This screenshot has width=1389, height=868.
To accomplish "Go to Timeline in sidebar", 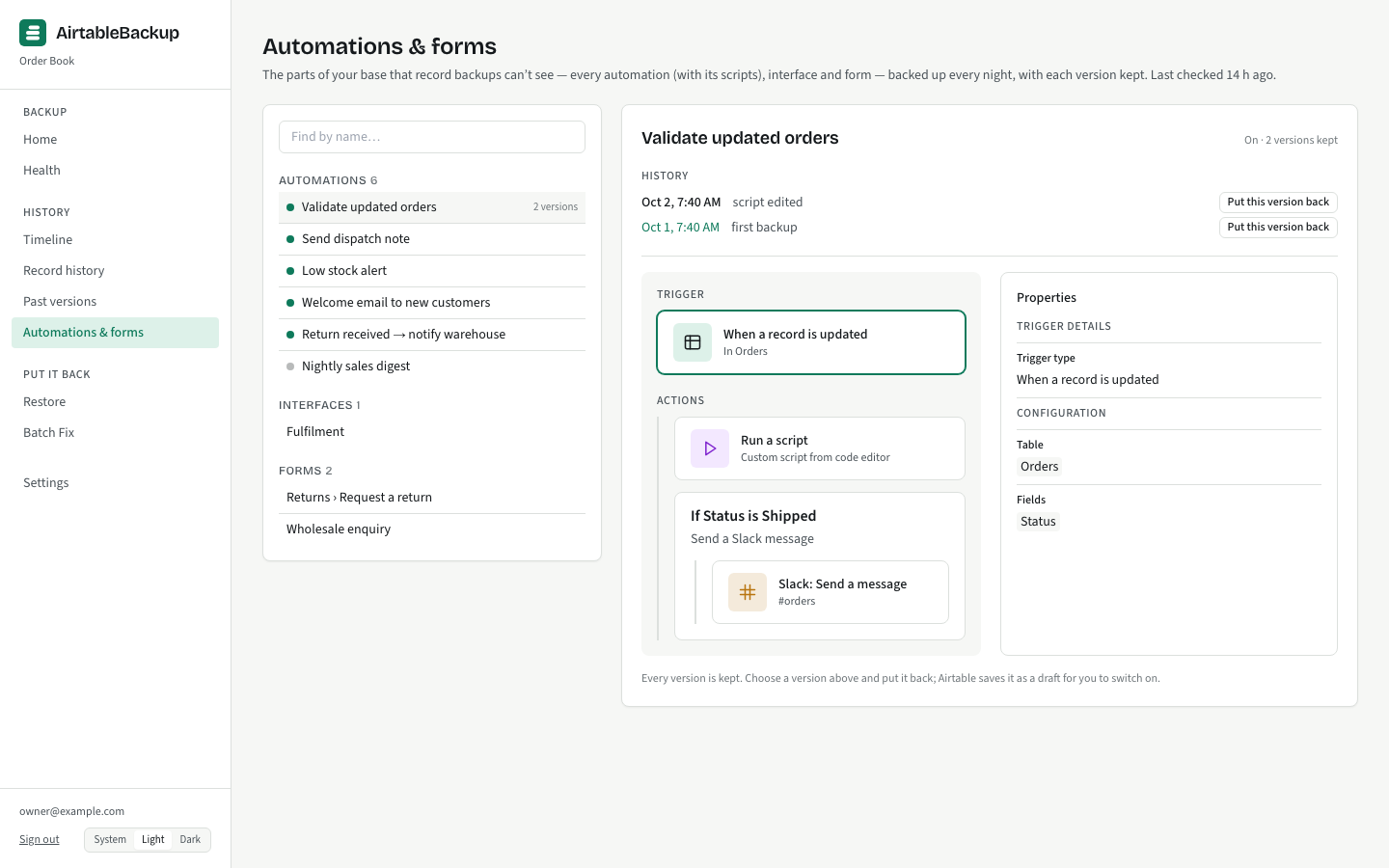I will click(x=115, y=240).
